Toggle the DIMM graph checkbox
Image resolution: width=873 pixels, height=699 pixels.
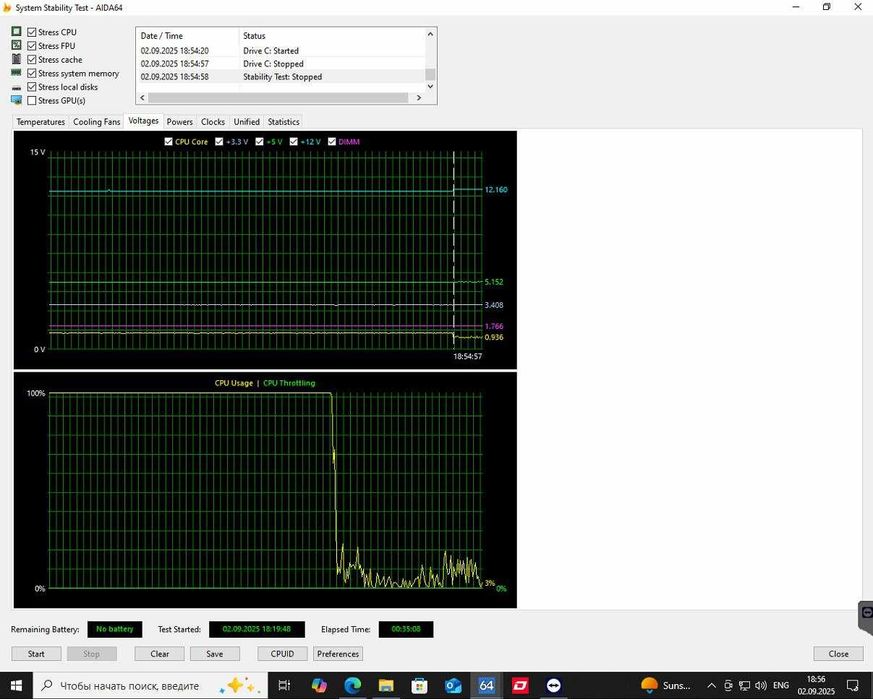click(332, 141)
